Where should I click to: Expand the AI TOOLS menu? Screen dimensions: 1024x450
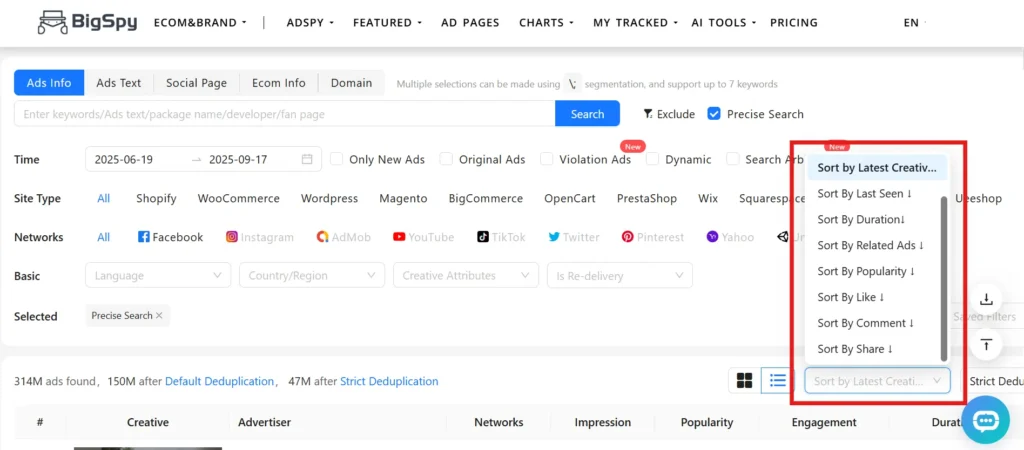tap(724, 22)
